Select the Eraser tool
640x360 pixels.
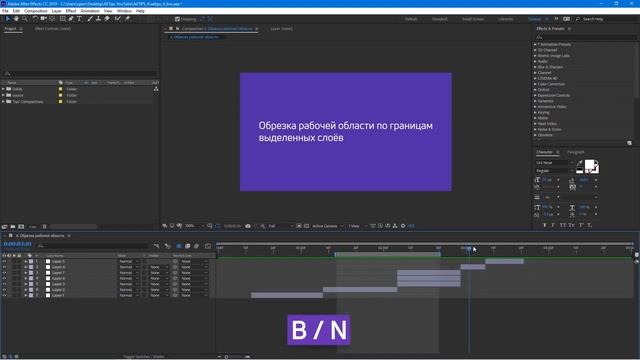pos(107,19)
